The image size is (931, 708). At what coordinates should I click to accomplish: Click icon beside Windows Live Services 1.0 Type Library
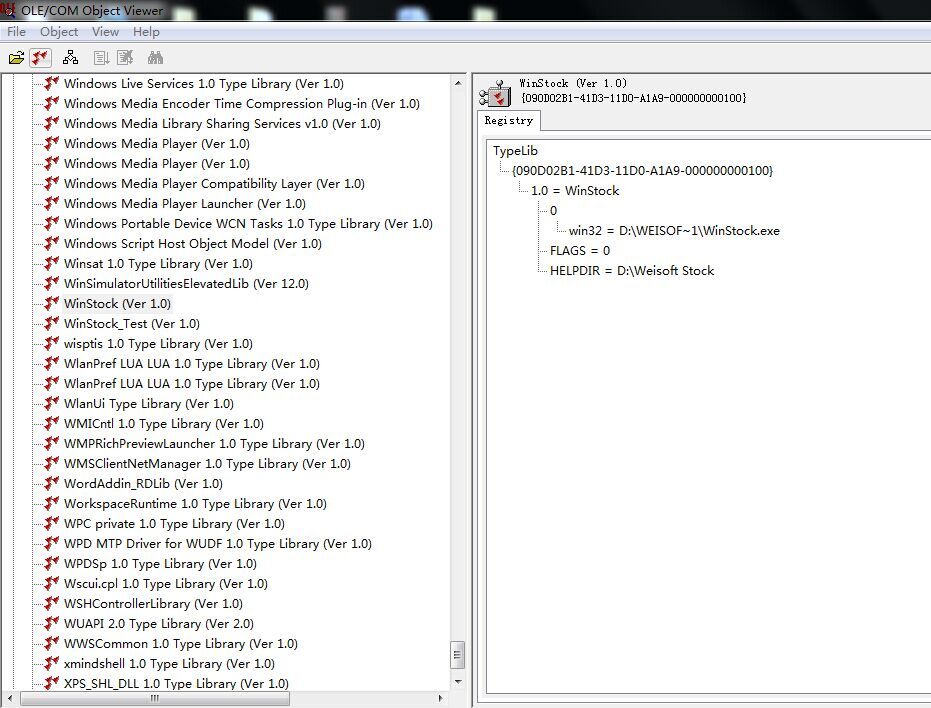52,83
